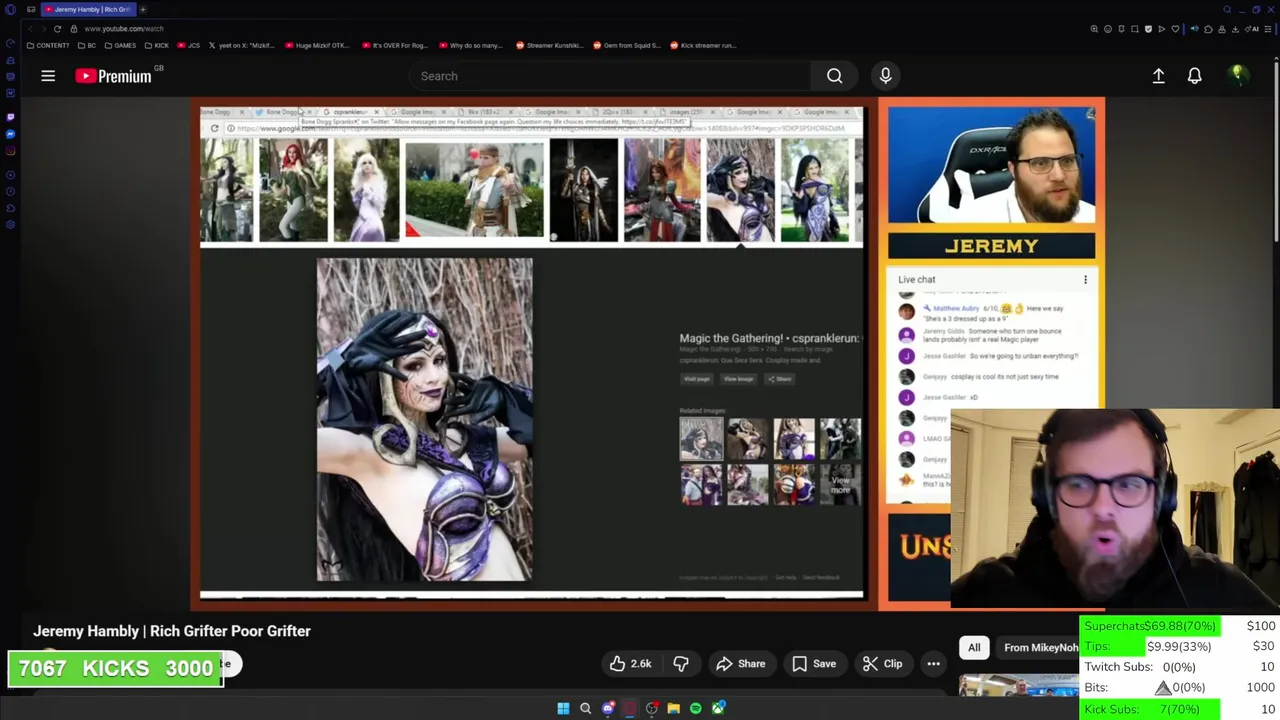Open File Explorer from the taskbar
This screenshot has width=1280, height=720.
(673, 708)
